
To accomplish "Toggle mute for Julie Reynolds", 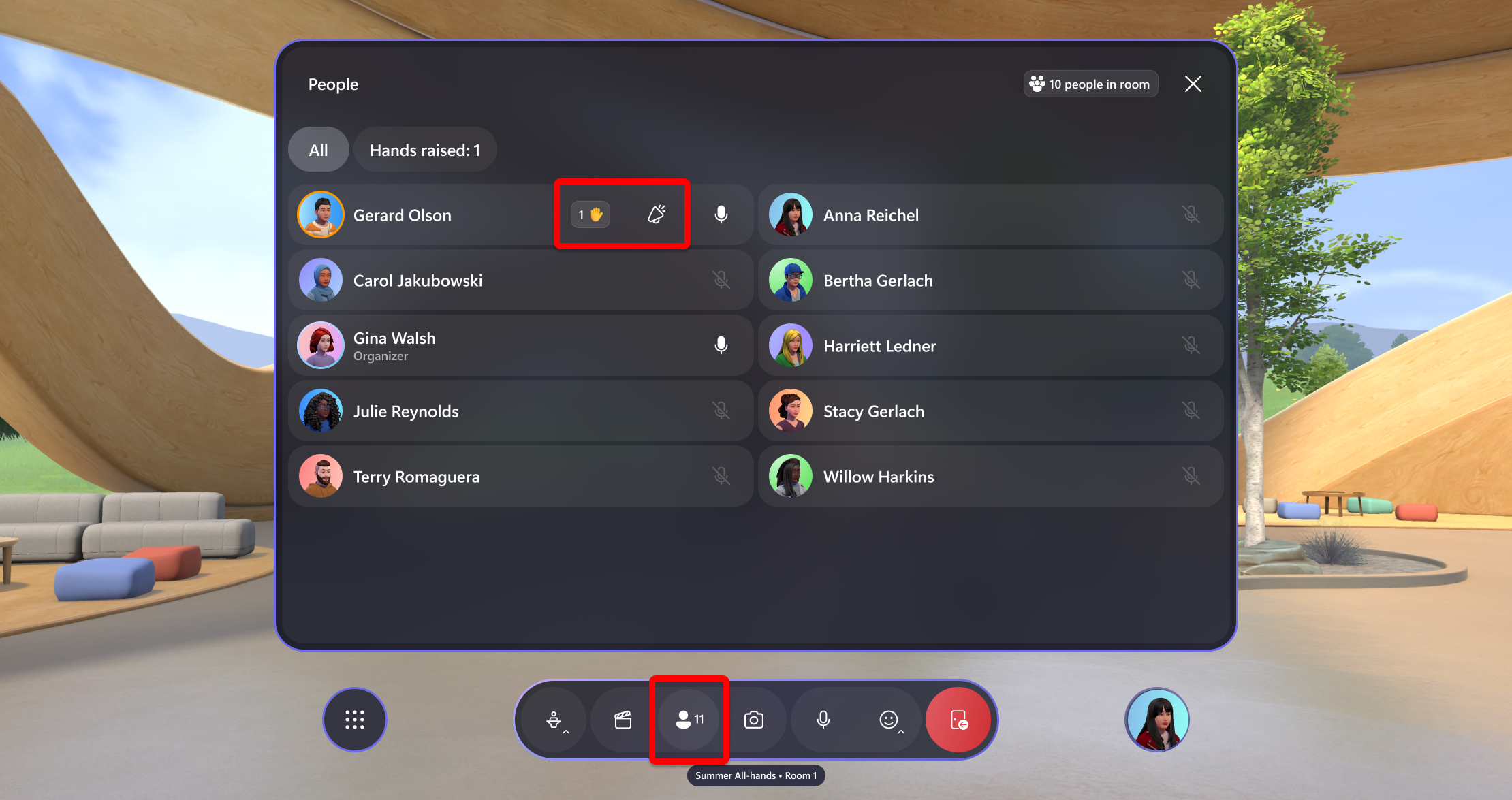I will pyautogui.click(x=721, y=411).
